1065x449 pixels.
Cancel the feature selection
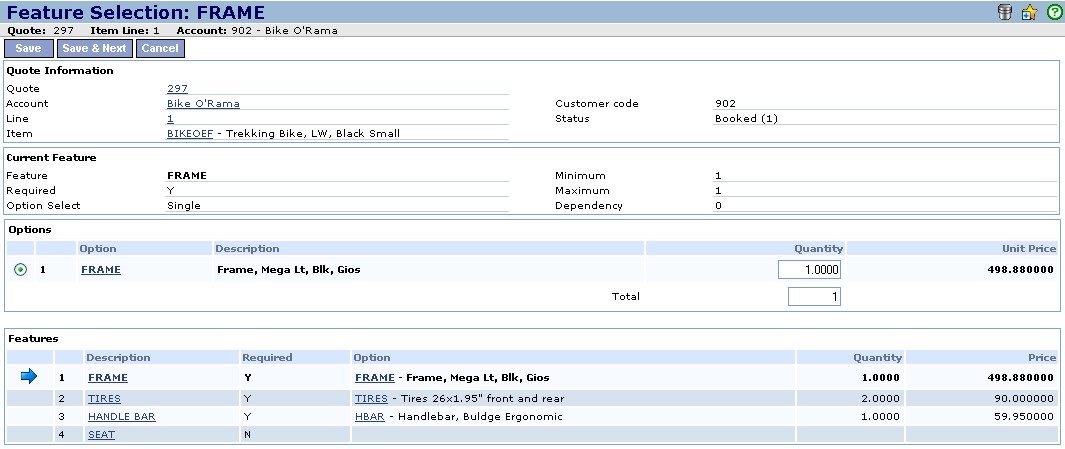click(x=160, y=48)
